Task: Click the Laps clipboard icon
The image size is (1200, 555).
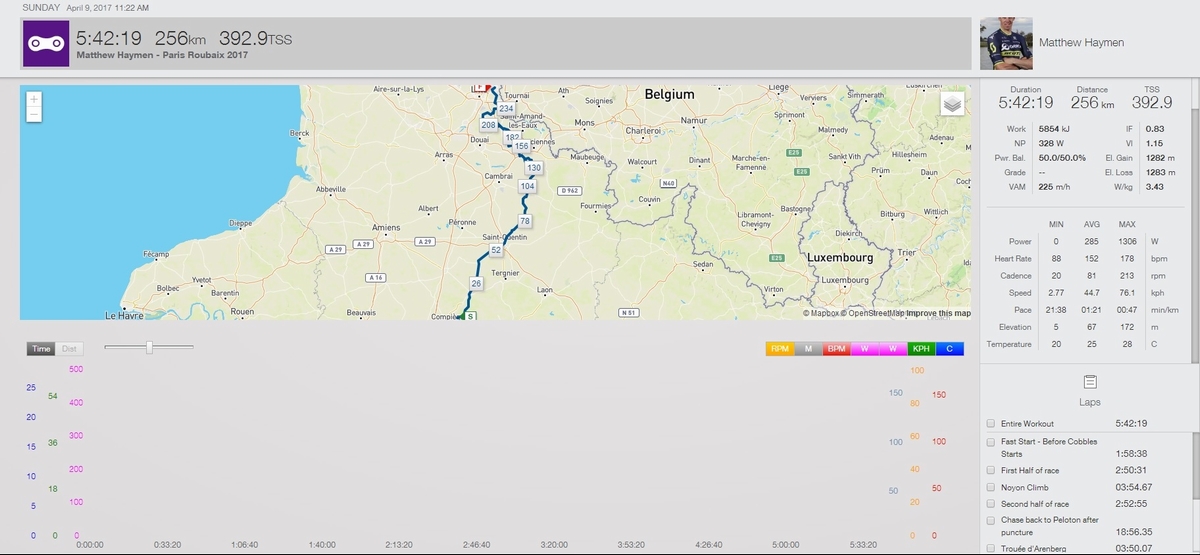Action: pos(1090,382)
